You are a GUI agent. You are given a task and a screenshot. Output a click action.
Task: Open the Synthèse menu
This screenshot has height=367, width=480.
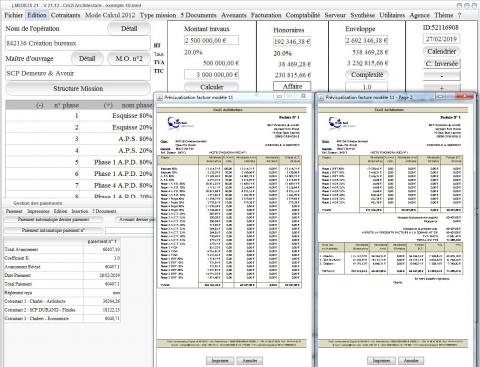point(363,15)
